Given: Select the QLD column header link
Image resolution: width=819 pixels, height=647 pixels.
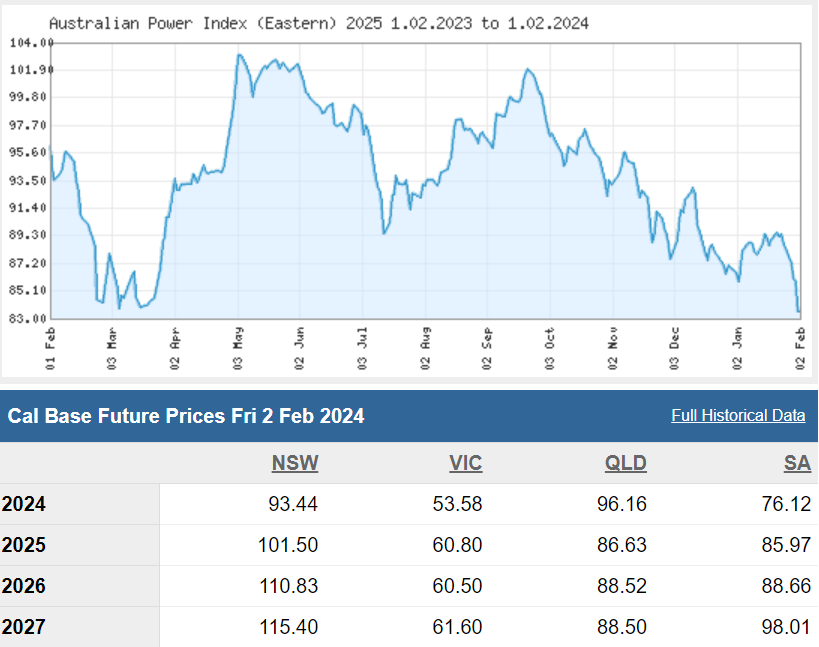Looking at the screenshot, I should [625, 463].
